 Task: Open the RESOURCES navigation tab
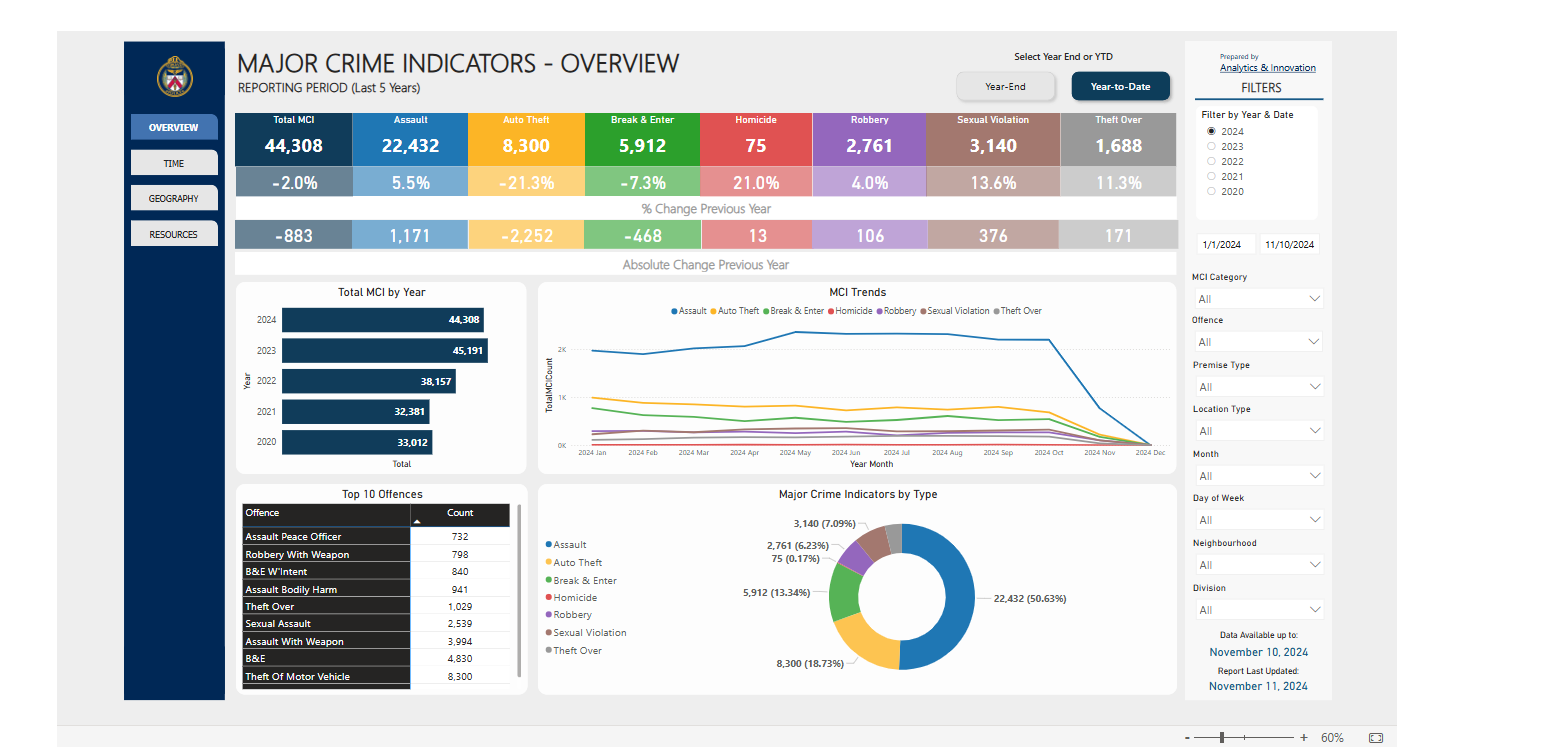click(x=174, y=234)
